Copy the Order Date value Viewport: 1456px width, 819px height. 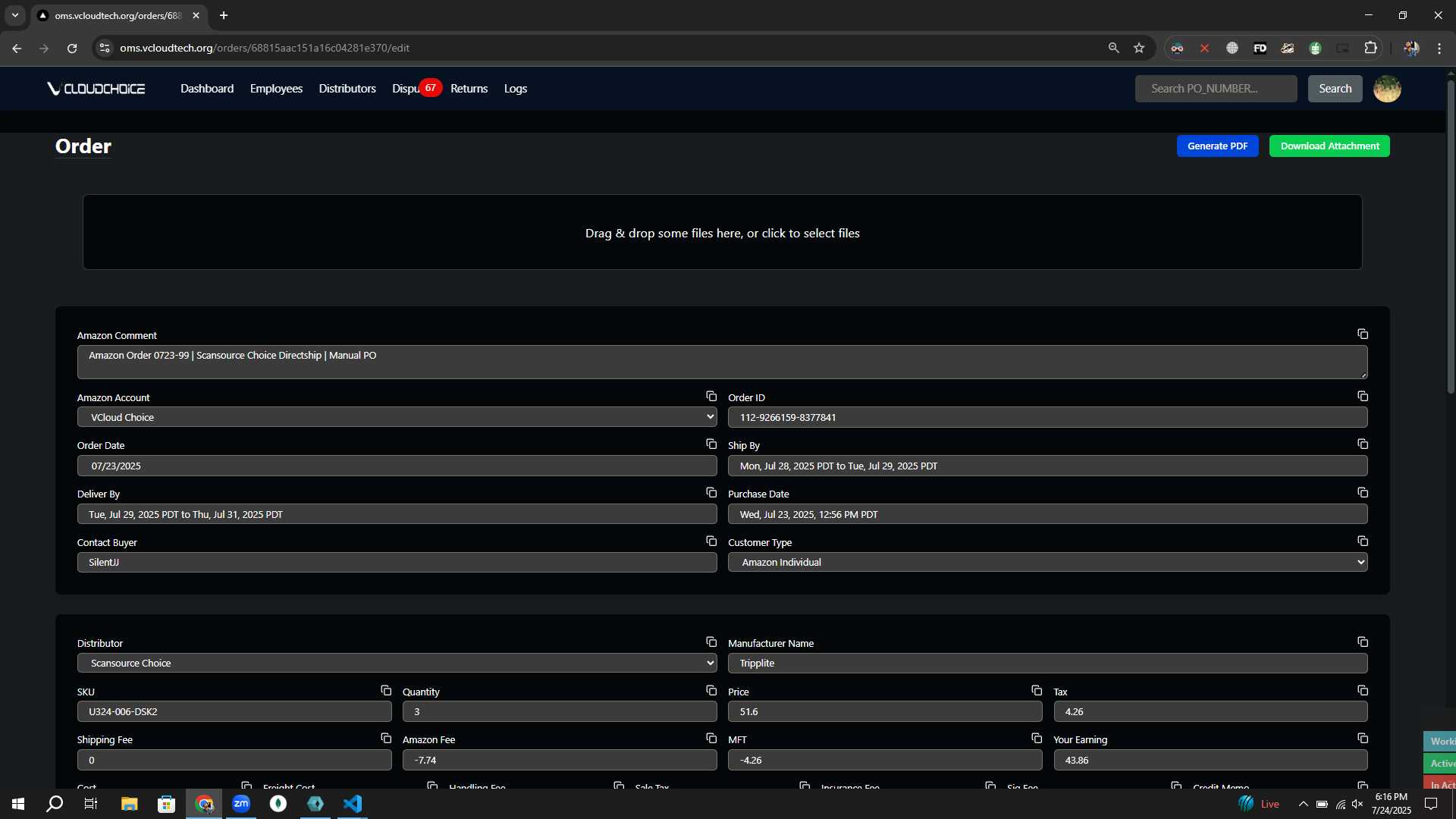pyautogui.click(x=711, y=444)
